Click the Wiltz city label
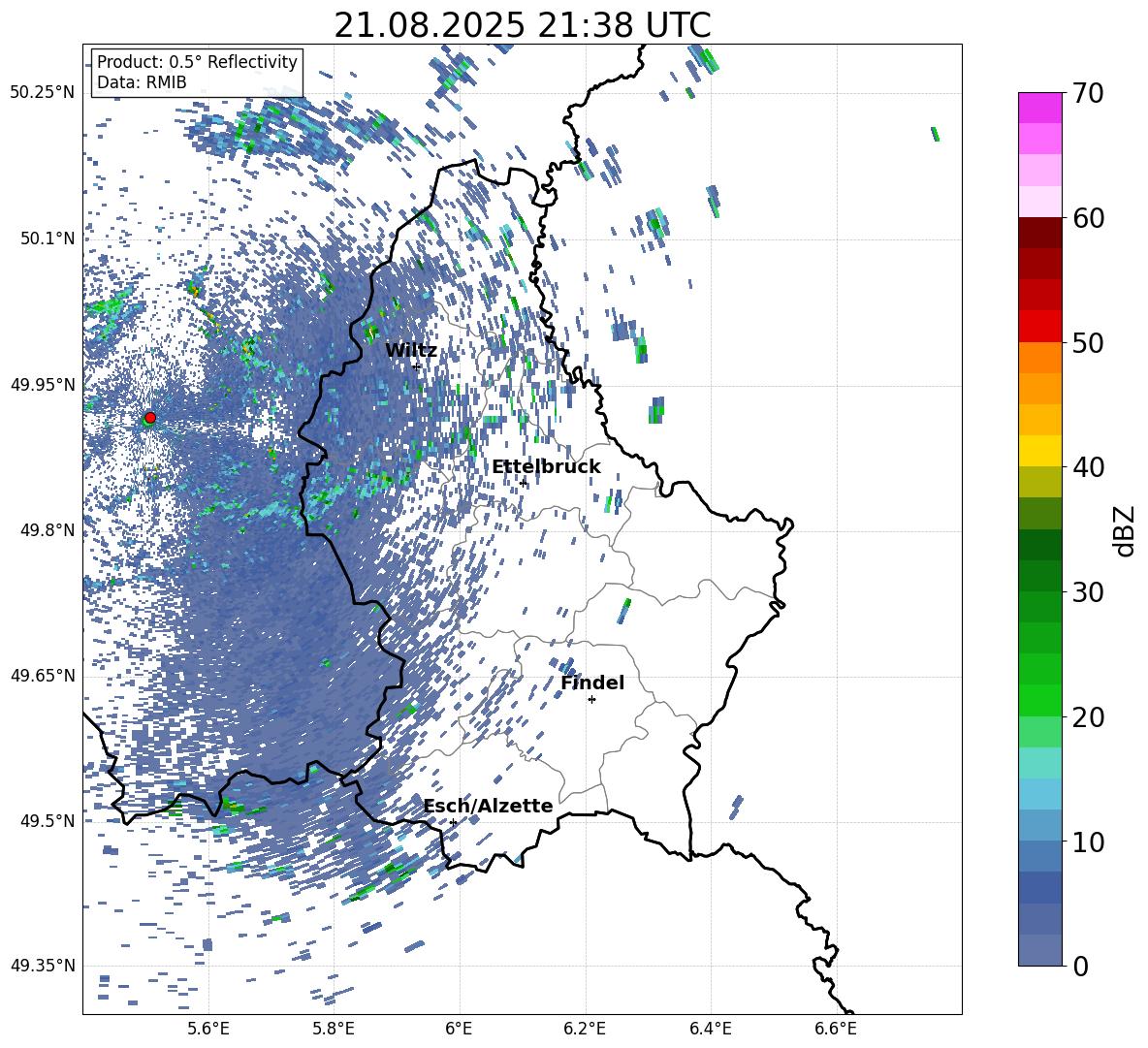The height and width of the screenshot is (1048, 1148). (x=411, y=350)
